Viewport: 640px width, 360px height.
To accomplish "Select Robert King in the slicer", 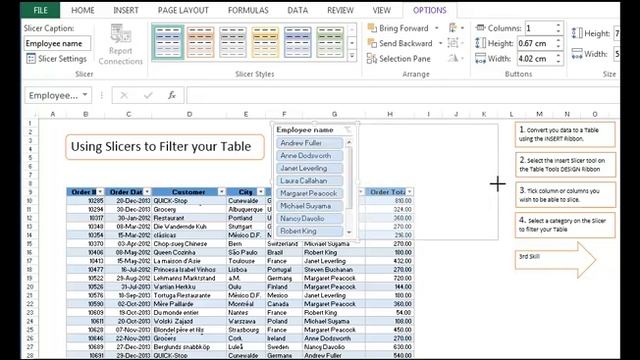I will [x=309, y=231].
